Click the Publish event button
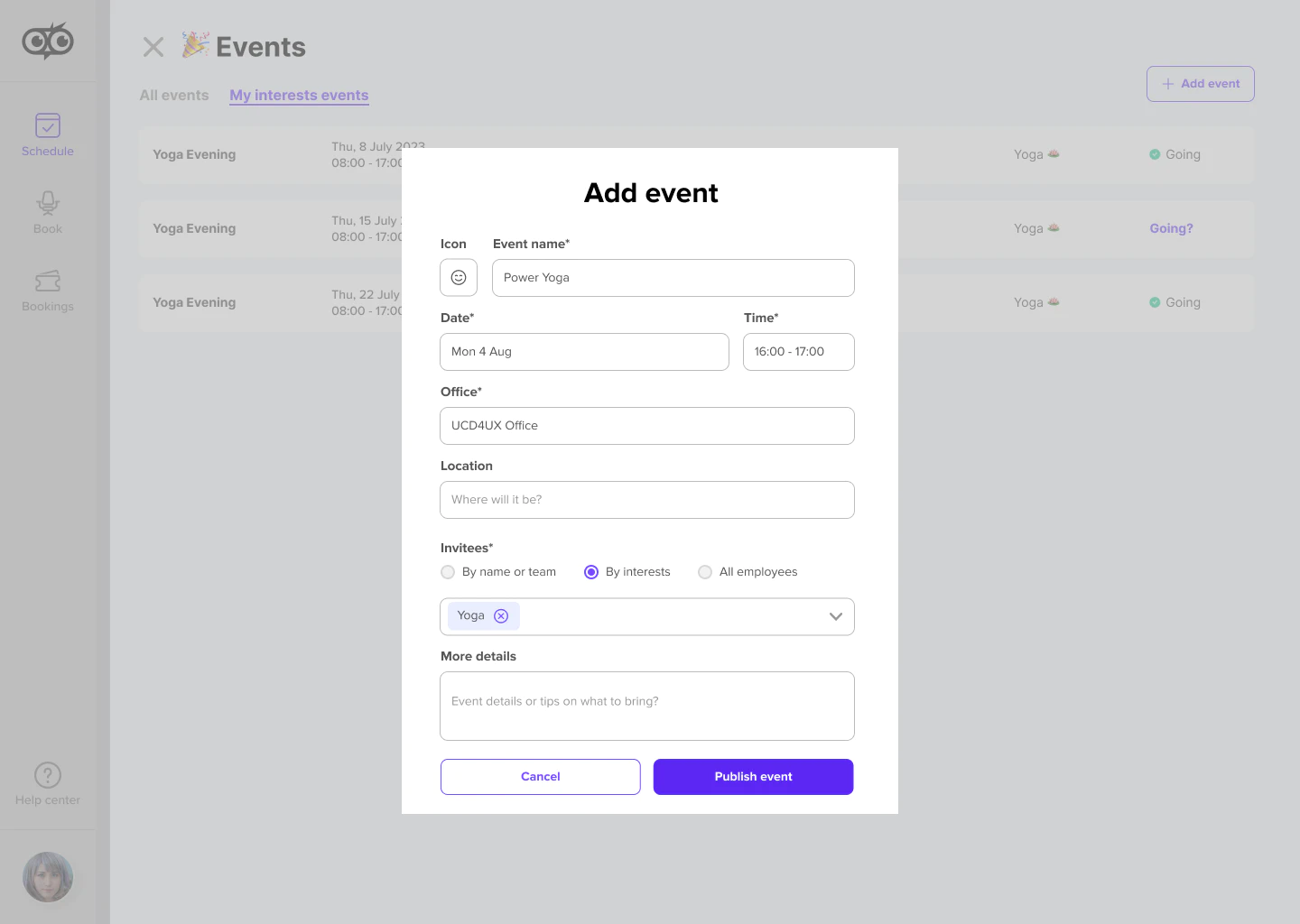The height and width of the screenshot is (924, 1300). point(754,777)
